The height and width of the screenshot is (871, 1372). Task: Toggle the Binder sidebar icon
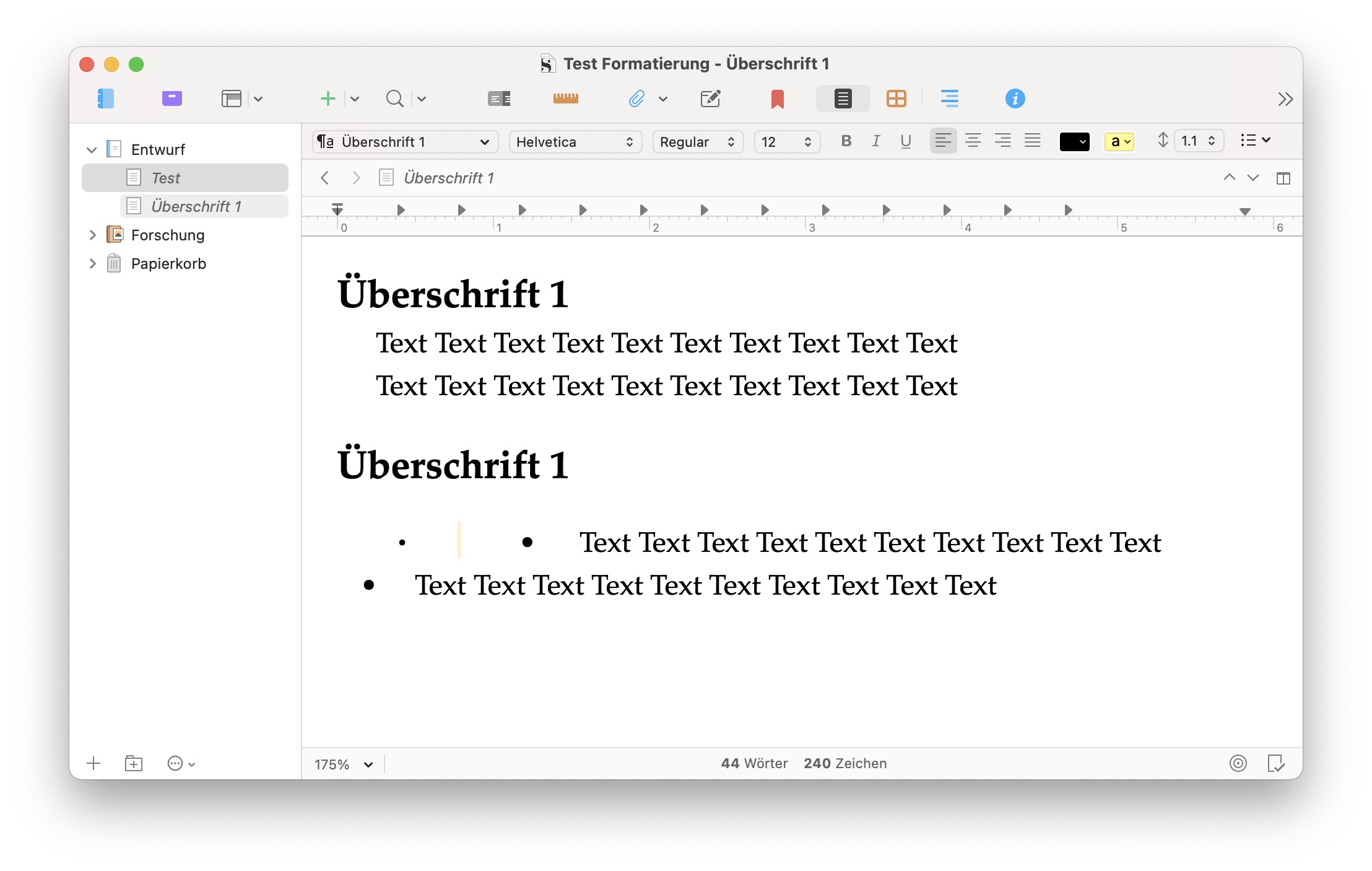click(x=106, y=98)
